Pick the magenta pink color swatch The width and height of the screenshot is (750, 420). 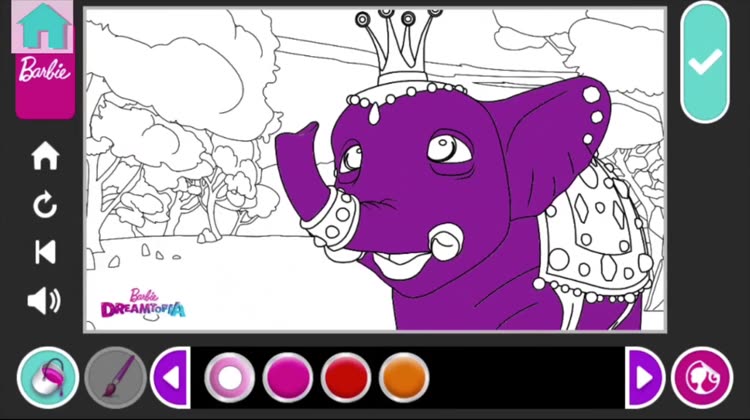(287, 377)
